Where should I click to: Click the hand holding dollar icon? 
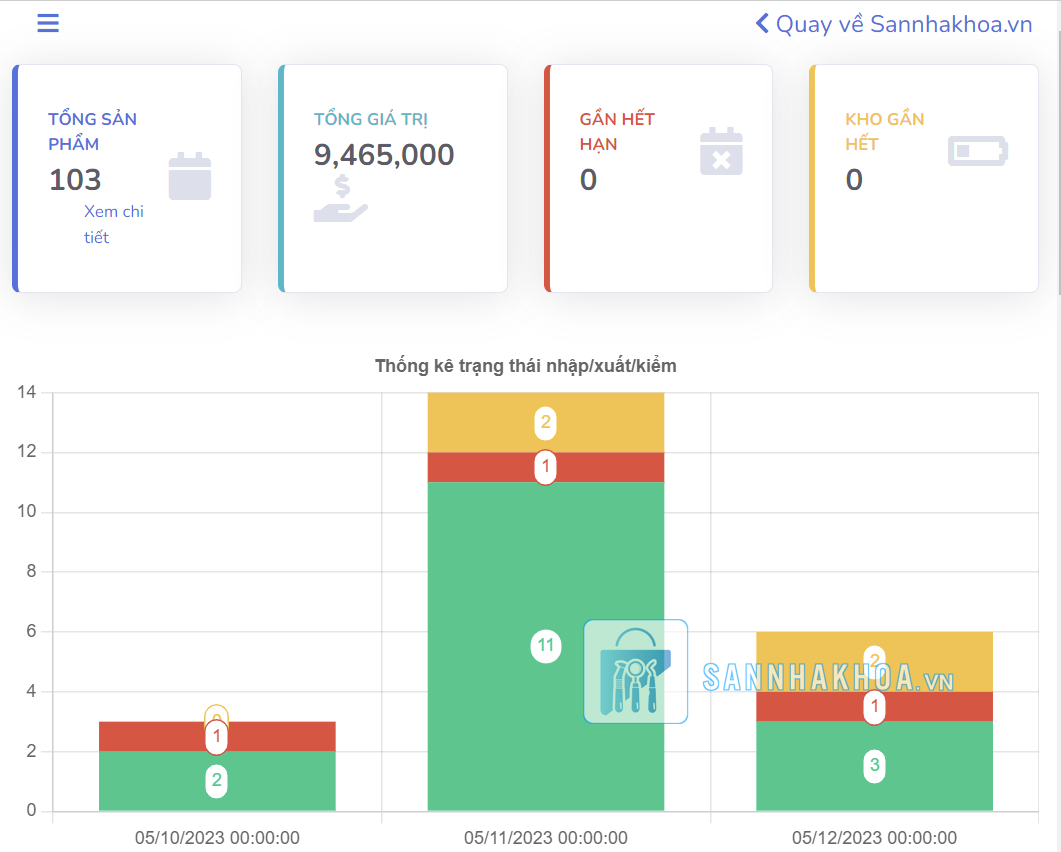(341, 199)
